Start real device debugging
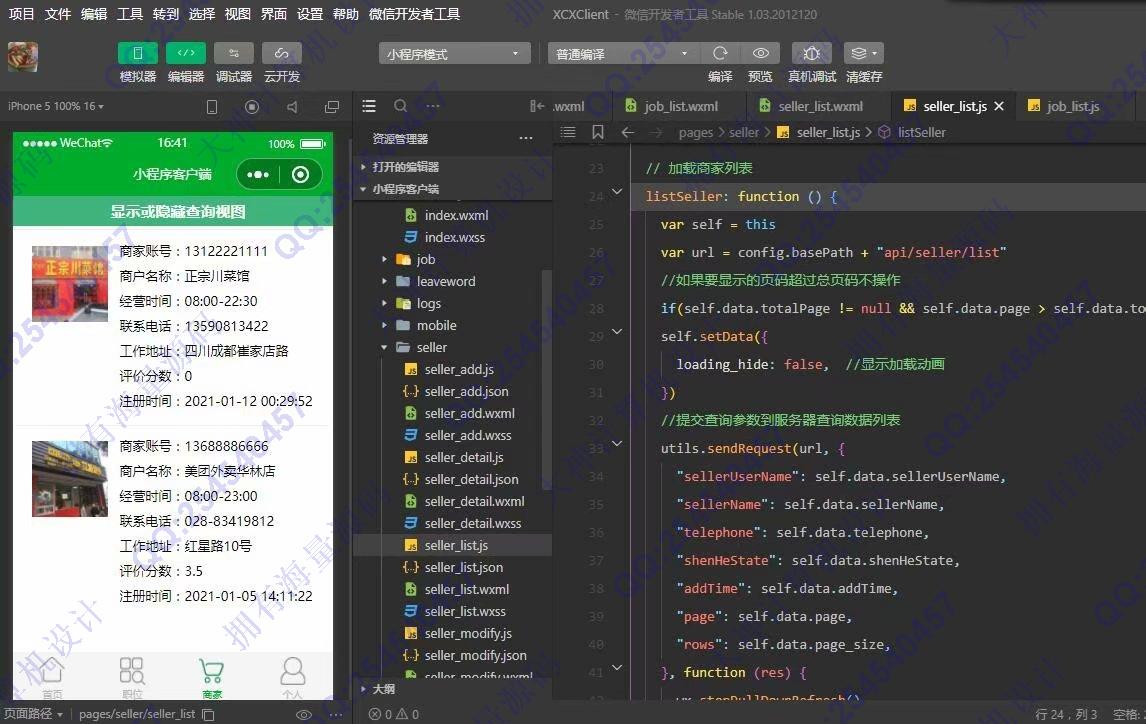 pyautogui.click(x=812, y=53)
